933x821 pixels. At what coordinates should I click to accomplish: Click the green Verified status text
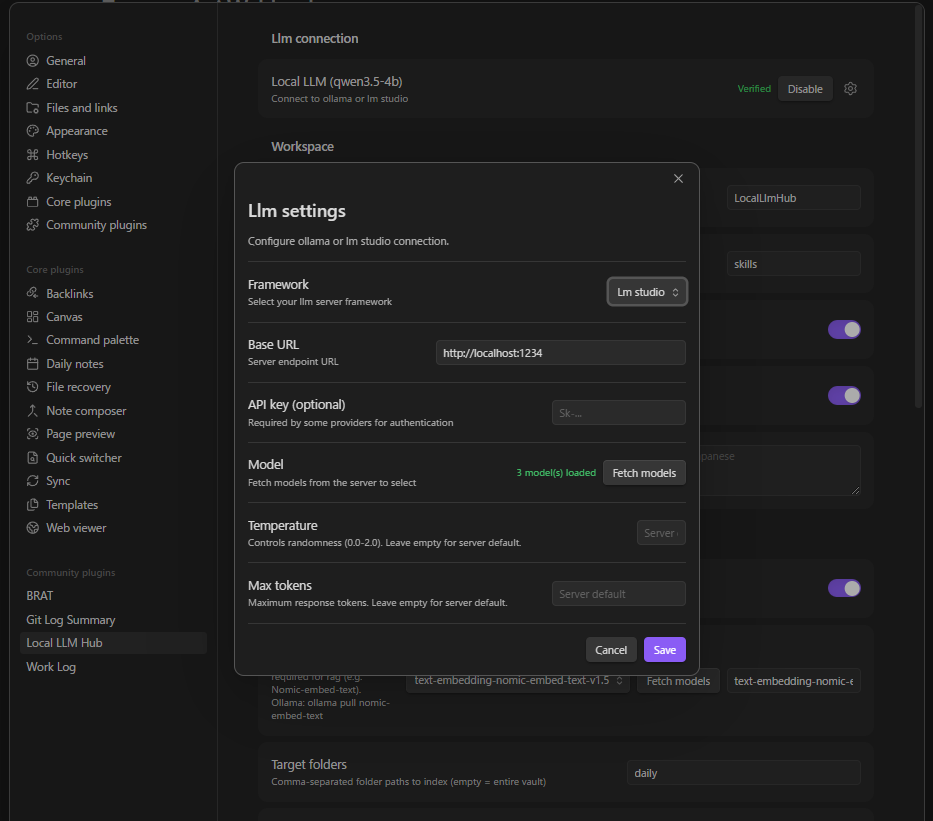pyautogui.click(x=754, y=89)
